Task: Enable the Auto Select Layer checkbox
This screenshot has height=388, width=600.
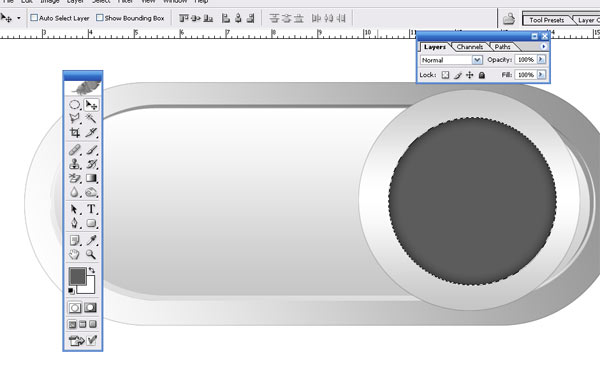Action: (x=34, y=18)
